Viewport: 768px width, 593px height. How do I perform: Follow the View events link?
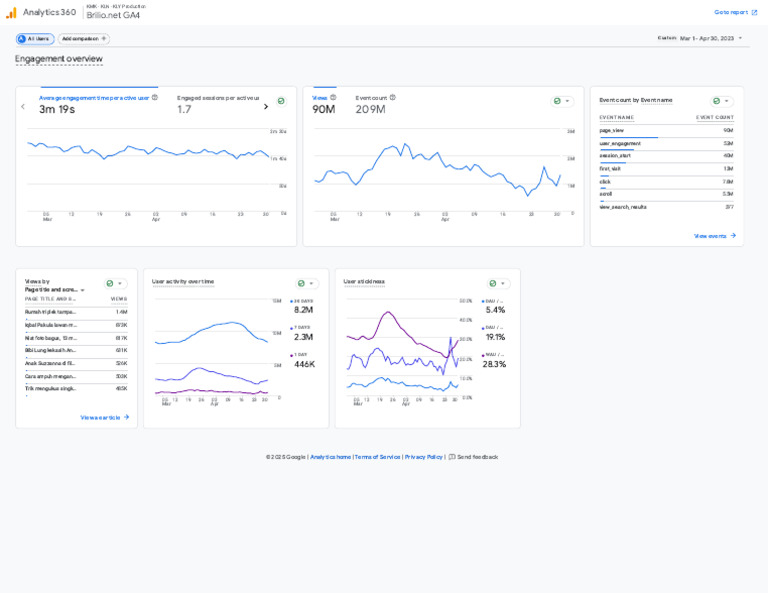(x=715, y=236)
